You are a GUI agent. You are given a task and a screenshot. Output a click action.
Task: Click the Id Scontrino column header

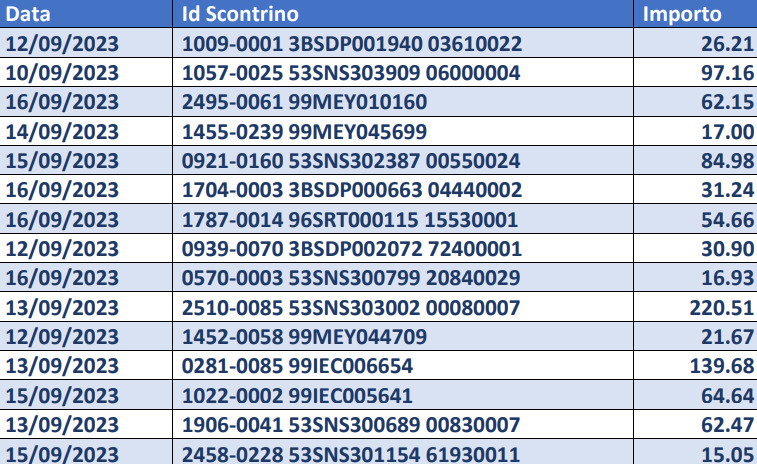click(403, 14)
